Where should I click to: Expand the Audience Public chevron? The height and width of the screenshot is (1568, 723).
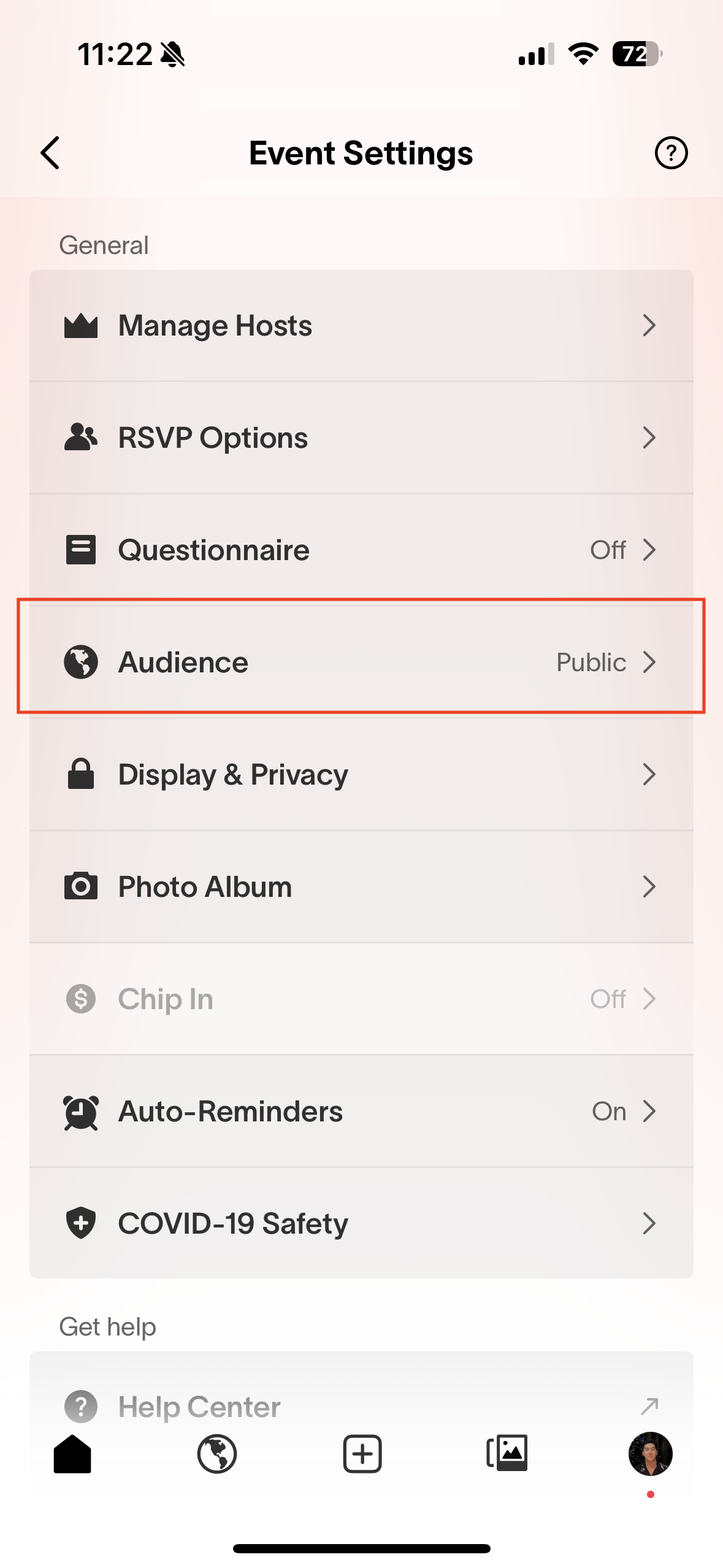pyautogui.click(x=649, y=663)
